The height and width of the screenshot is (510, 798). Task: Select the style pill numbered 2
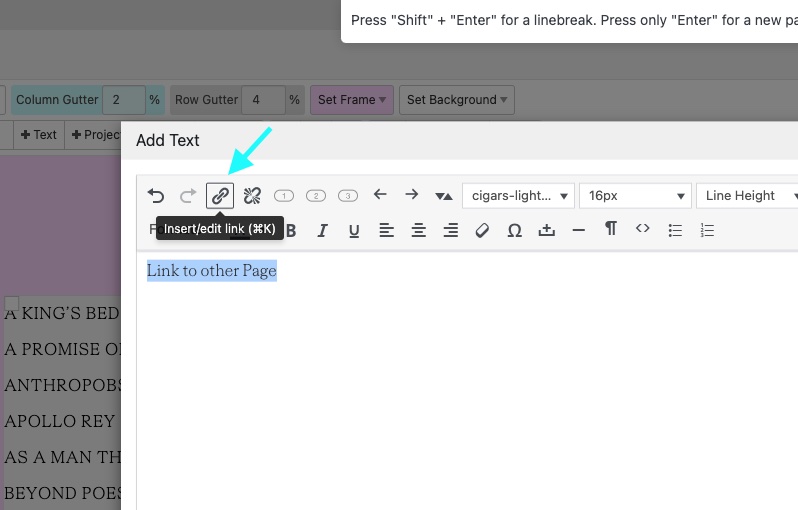[x=316, y=196]
